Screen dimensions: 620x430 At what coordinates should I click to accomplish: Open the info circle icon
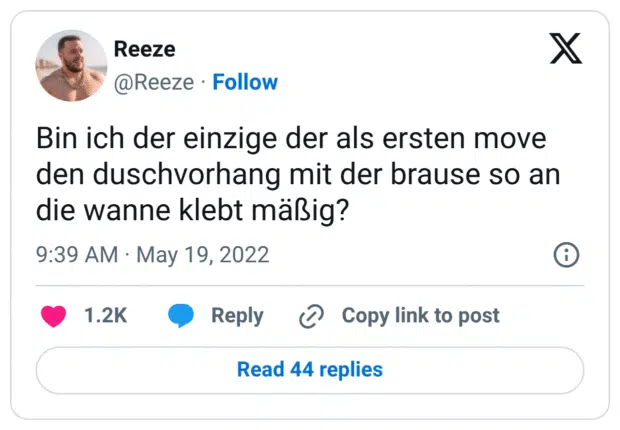pos(566,255)
